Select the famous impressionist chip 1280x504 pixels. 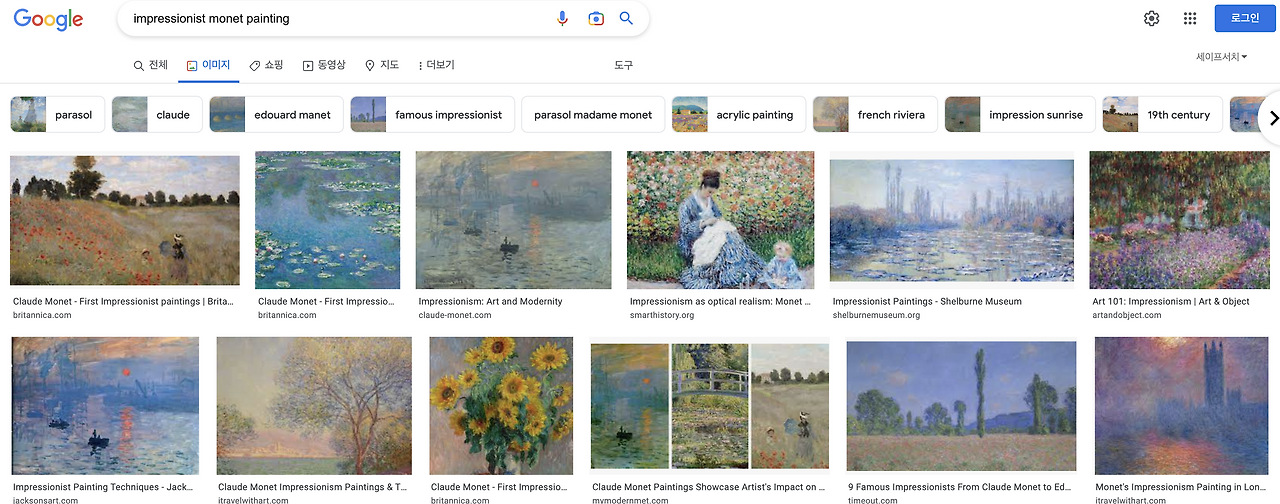pos(433,115)
